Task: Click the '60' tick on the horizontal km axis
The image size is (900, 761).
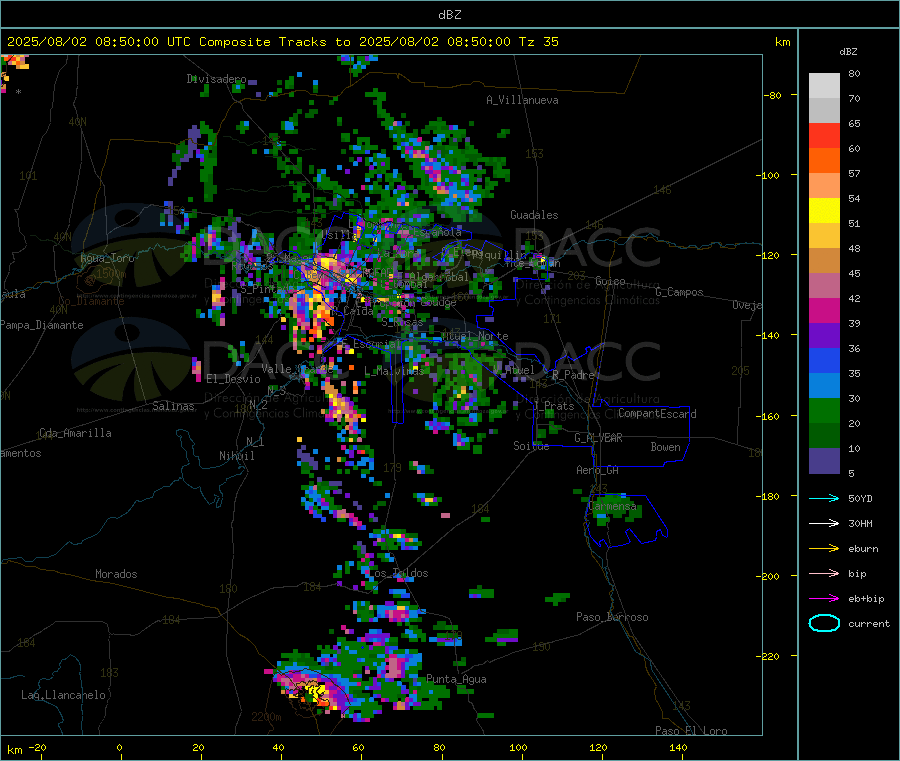Action: pyautogui.click(x=358, y=748)
